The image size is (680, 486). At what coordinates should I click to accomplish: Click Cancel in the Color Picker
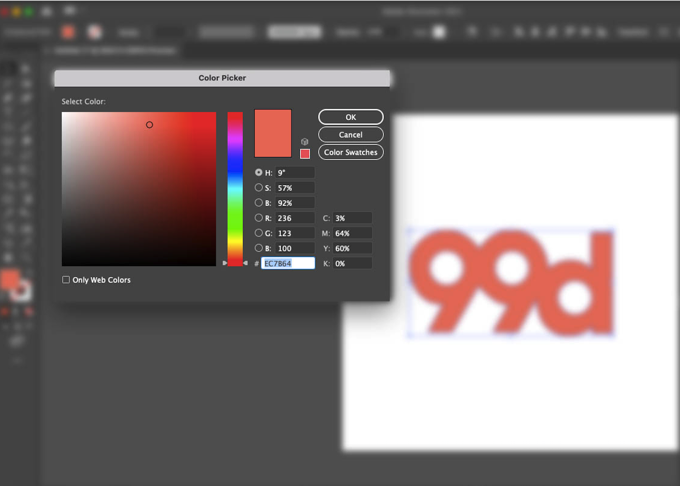350,135
